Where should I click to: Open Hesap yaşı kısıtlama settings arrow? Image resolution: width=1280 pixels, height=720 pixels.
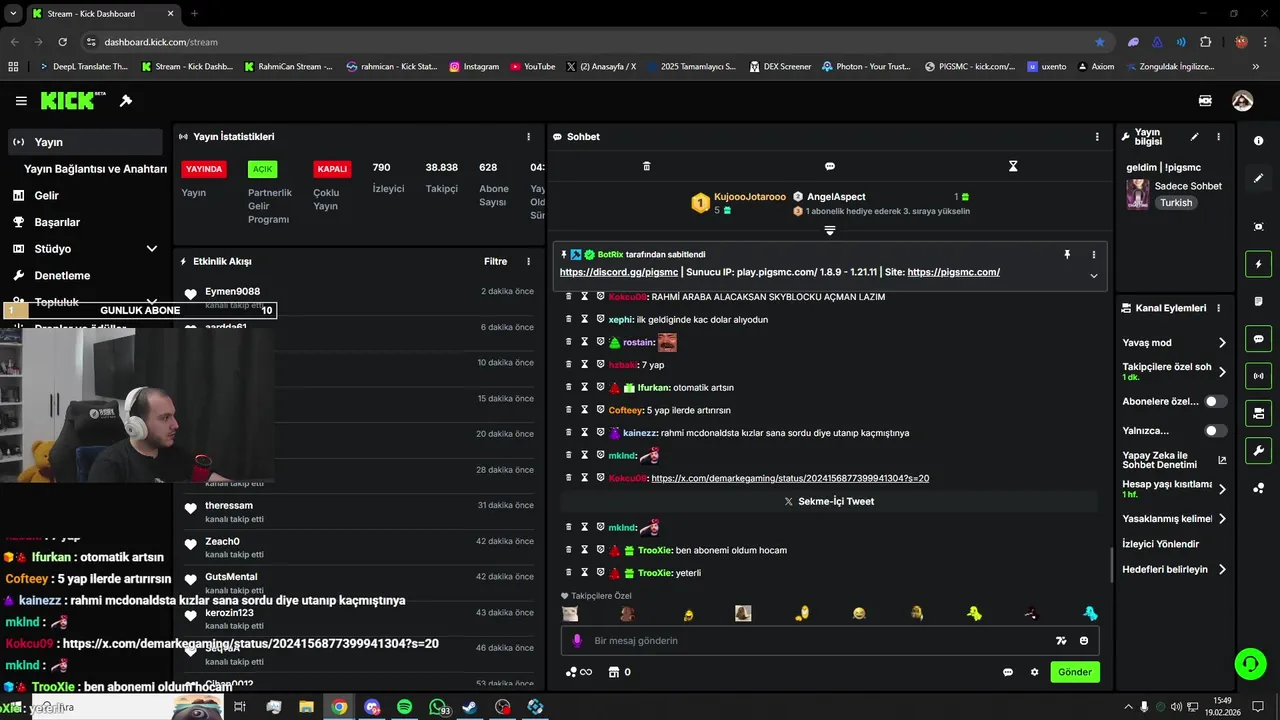1222,488
